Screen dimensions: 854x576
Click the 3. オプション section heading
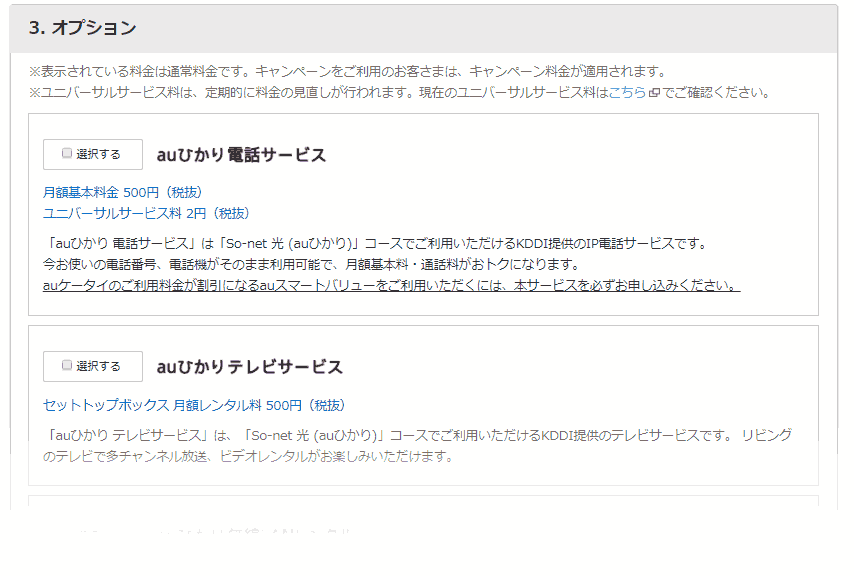(x=83, y=28)
